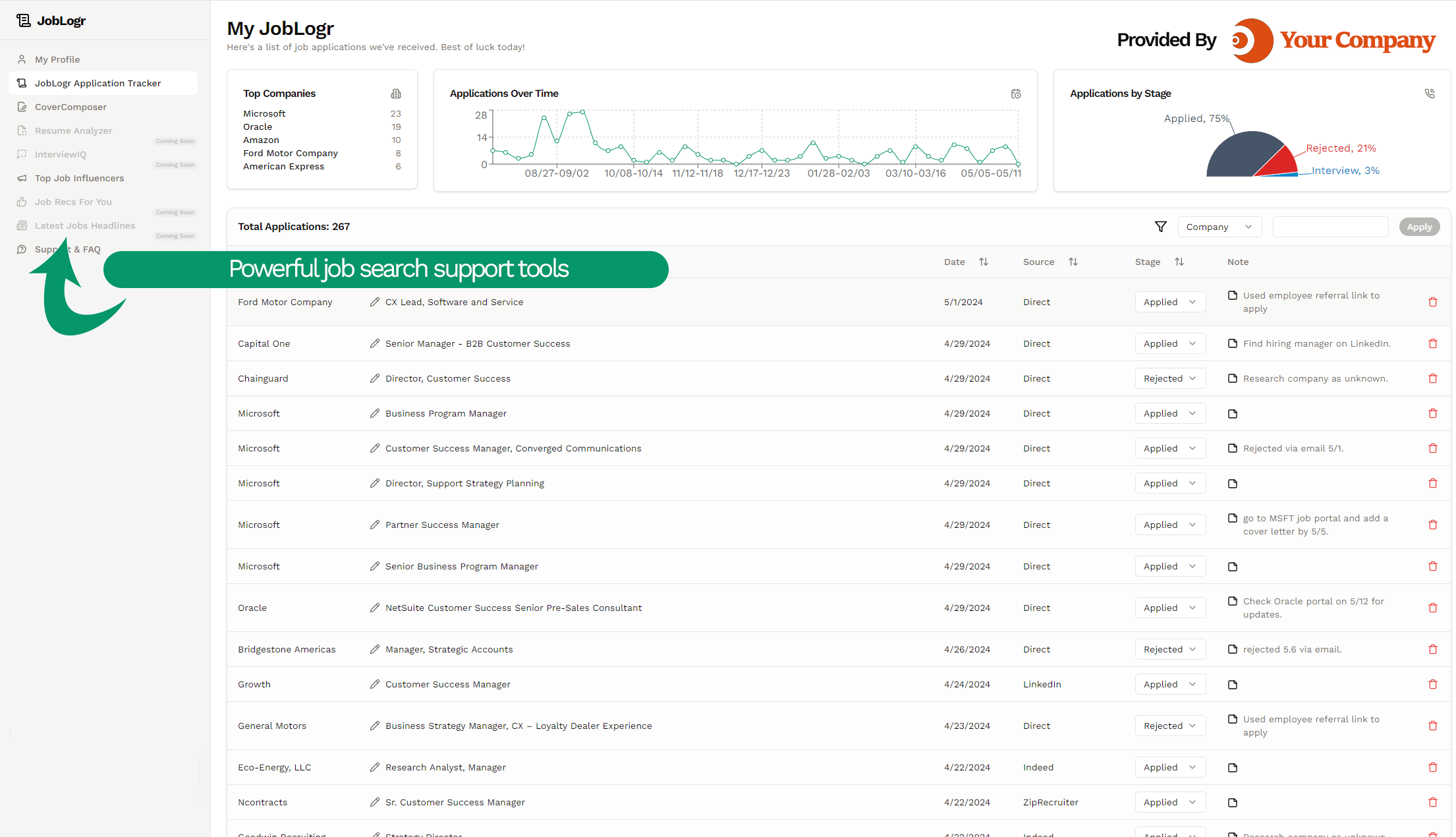Click 'Research company as unknown.' note for Chainguard

pyautogui.click(x=1315, y=378)
